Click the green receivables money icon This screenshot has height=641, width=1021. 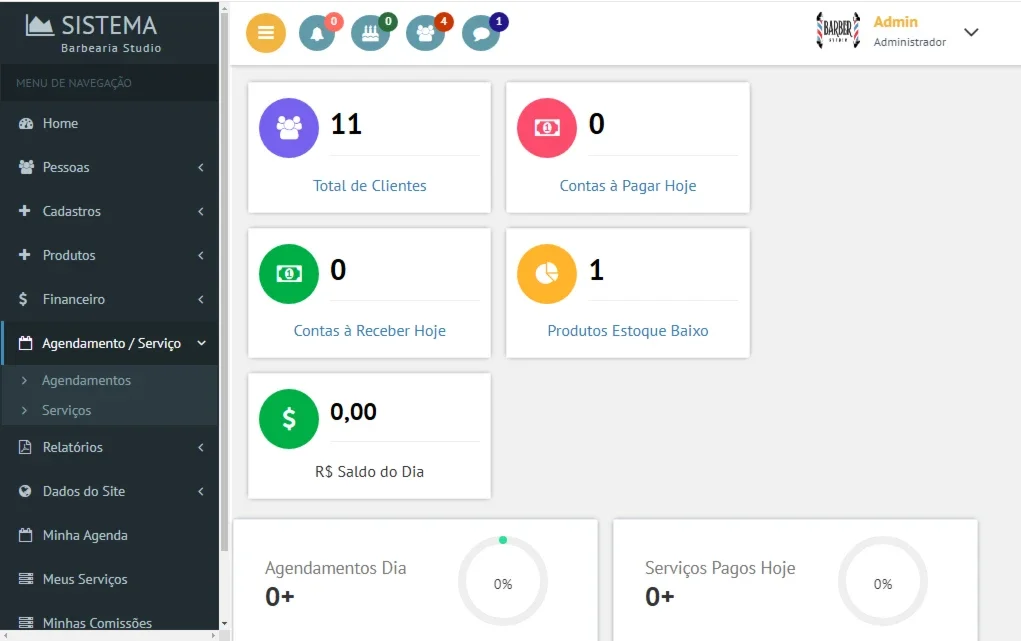(289, 274)
